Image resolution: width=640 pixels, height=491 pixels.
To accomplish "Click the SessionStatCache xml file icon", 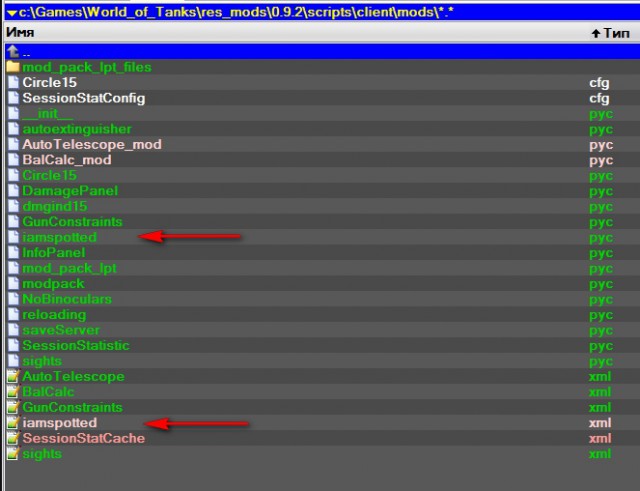I will (x=13, y=438).
